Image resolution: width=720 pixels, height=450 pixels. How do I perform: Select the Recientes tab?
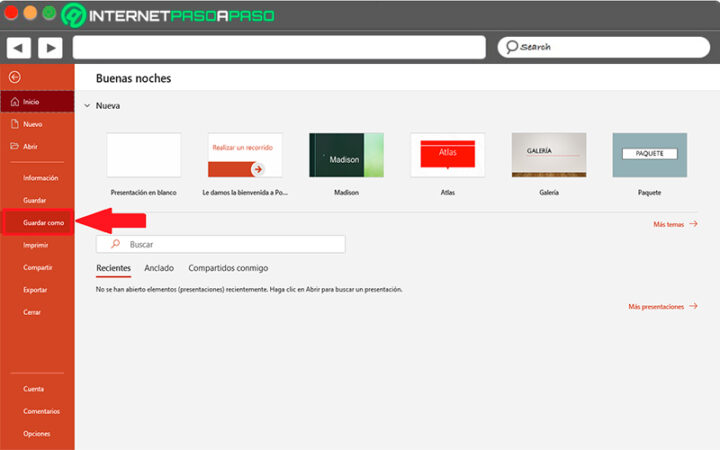tap(113, 268)
